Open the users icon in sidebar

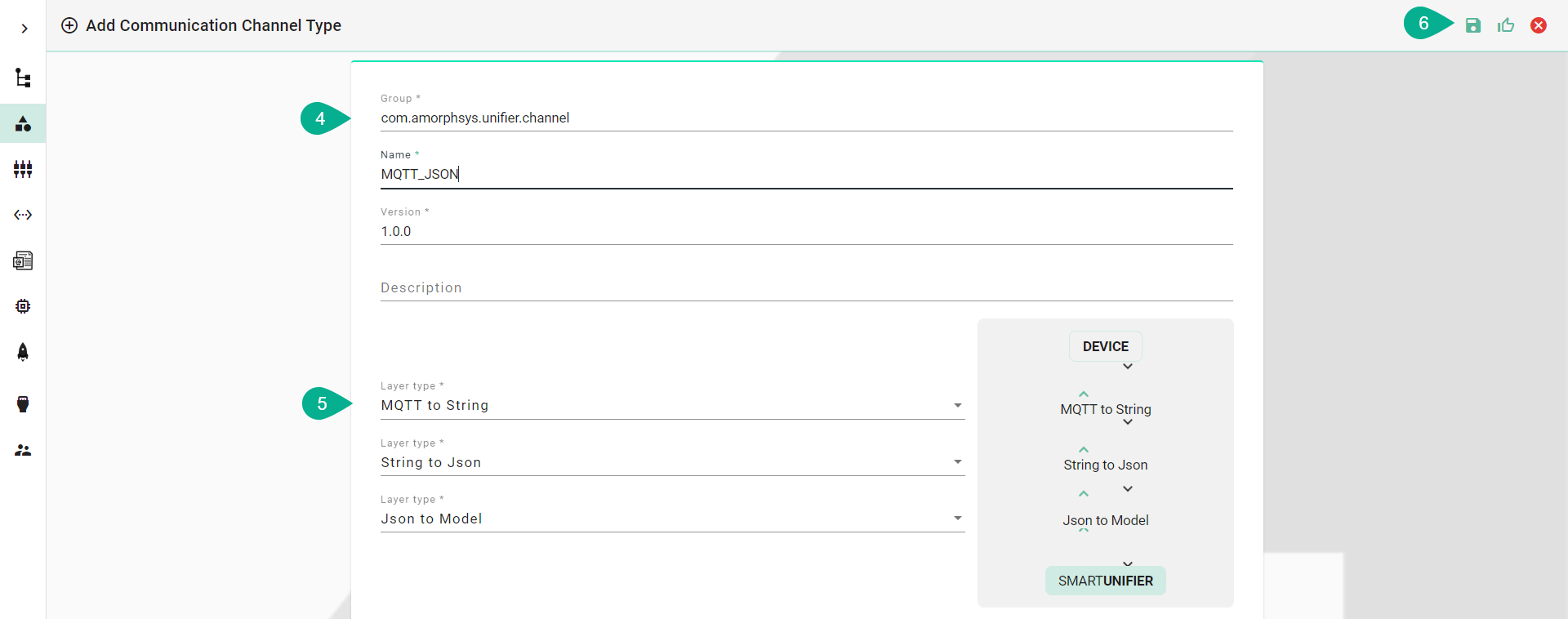(x=23, y=451)
